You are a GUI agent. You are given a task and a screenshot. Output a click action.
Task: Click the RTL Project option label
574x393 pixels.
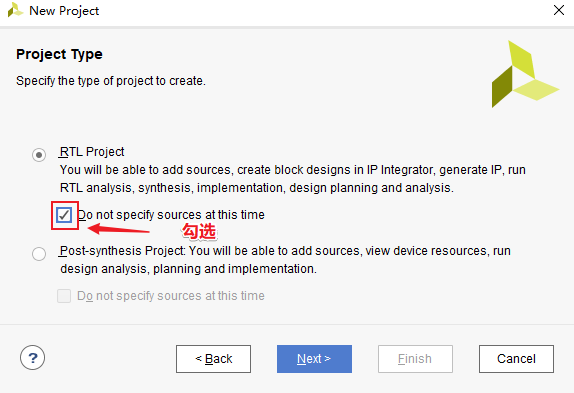pyautogui.click(x=92, y=152)
